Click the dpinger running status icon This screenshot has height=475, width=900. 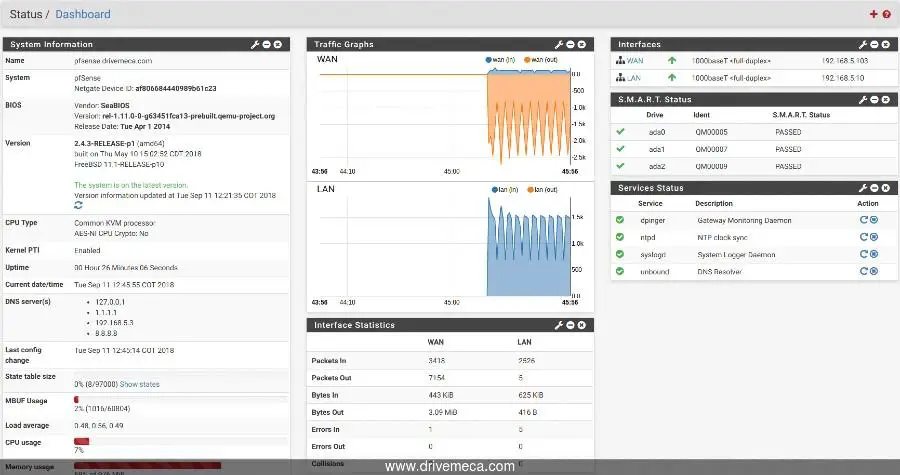[620, 220]
